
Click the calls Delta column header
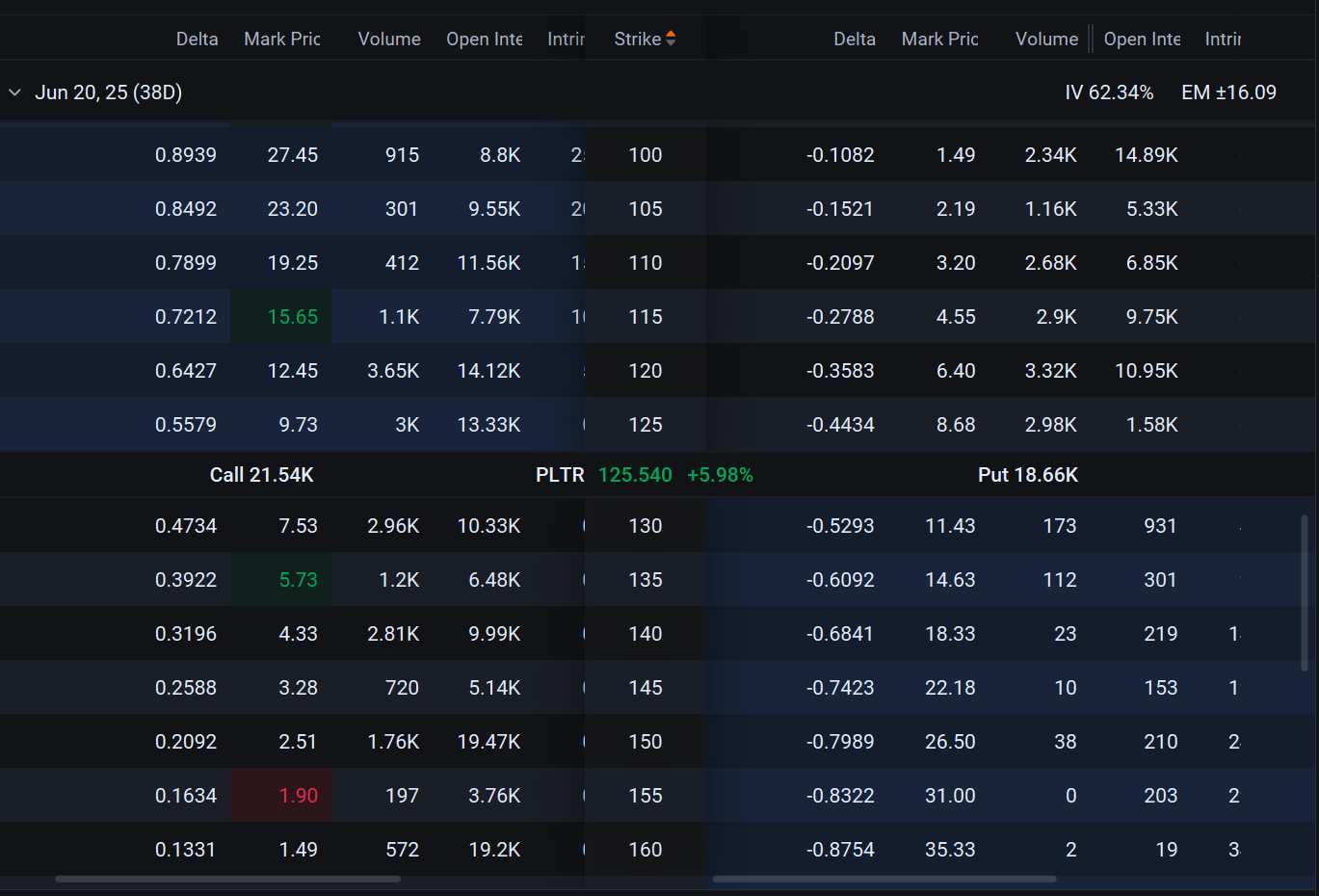coord(197,39)
